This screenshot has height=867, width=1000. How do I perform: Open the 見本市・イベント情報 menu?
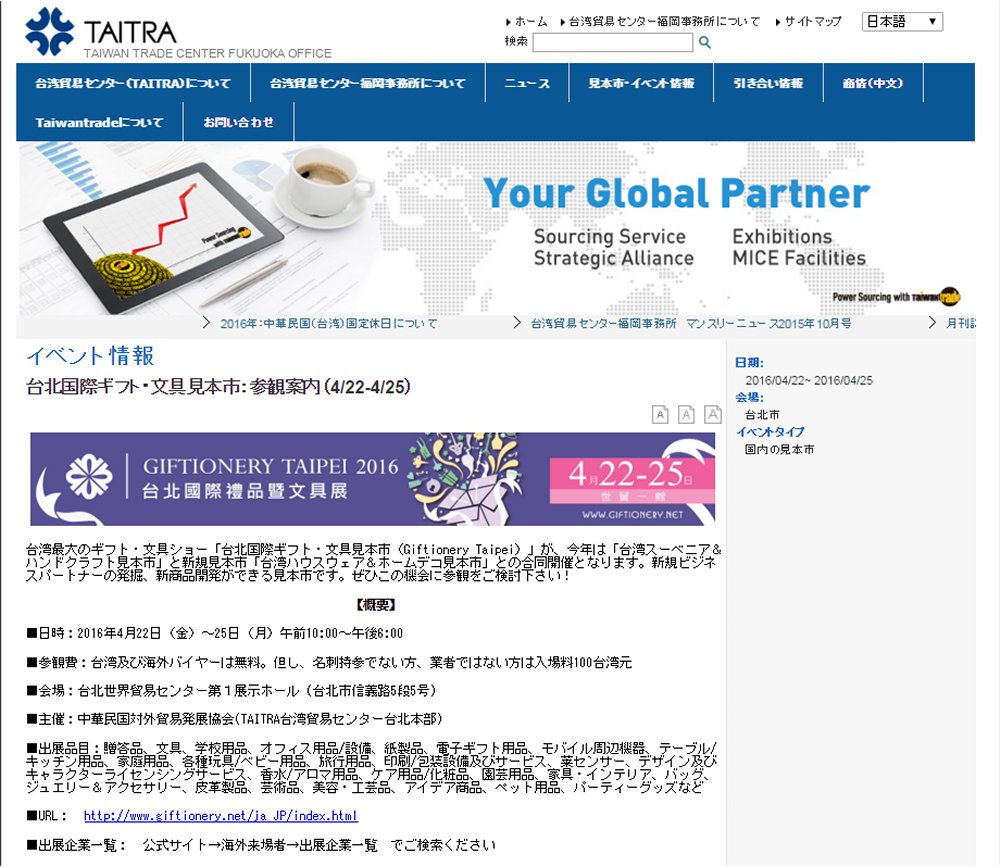point(641,83)
